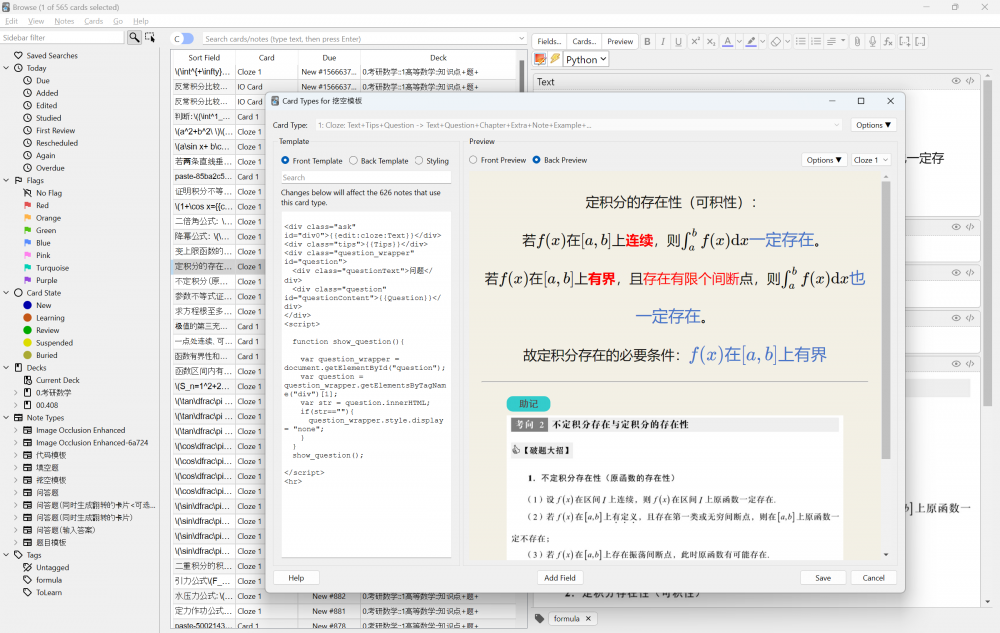Apply superscript formatting in the editor toolbar
The image size is (1000, 633).
695,41
